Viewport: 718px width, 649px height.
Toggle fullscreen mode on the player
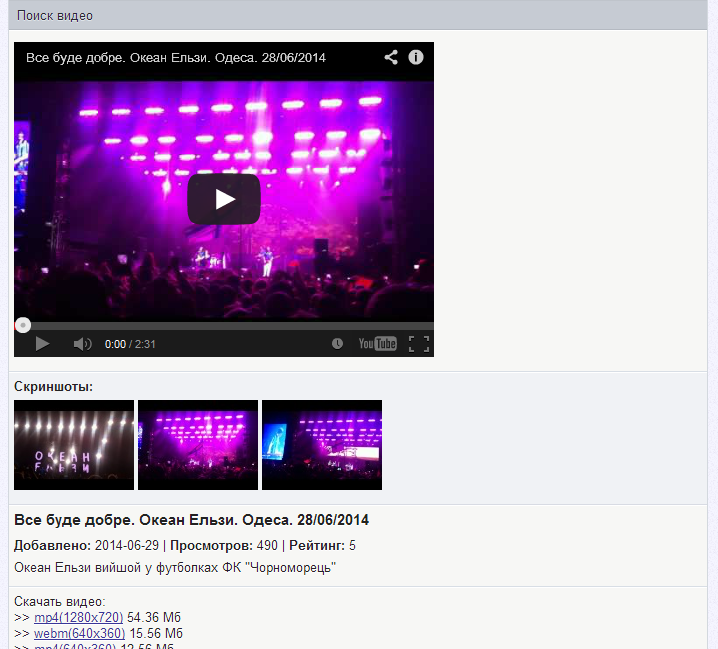[418, 344]
